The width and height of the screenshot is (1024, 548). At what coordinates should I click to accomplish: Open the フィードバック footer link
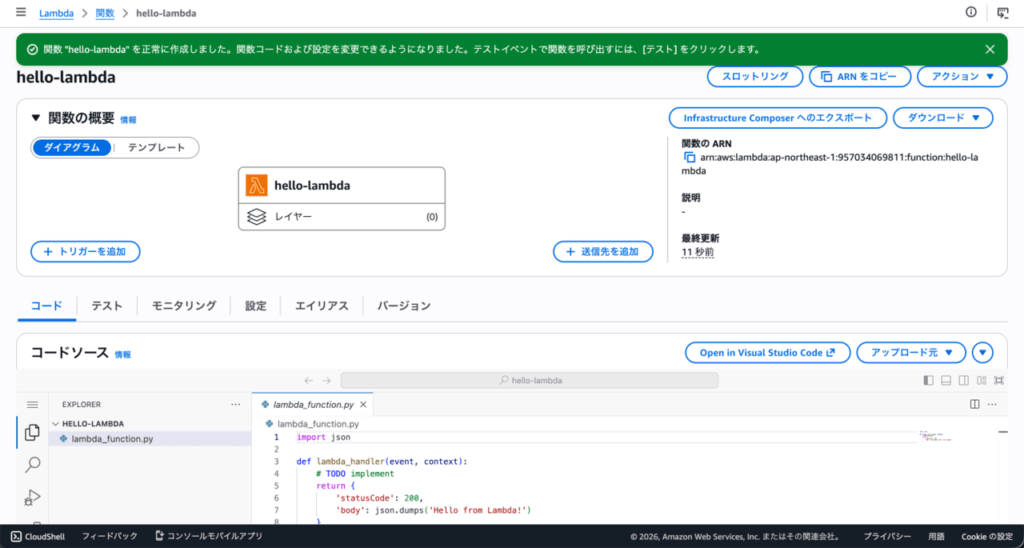(x=110, y=536)
